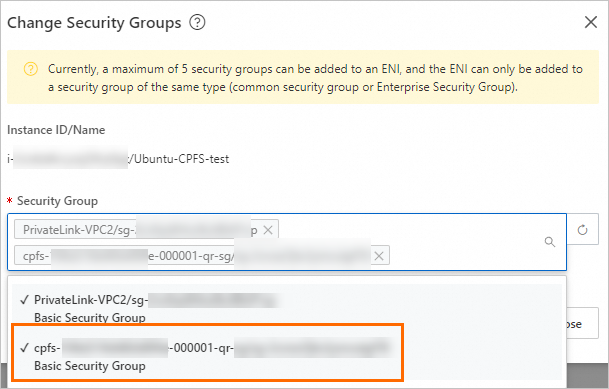Remove the PrivateLink-VPC2 security group tag
Viewport: 609px width, 389px height.
(268, 230)
